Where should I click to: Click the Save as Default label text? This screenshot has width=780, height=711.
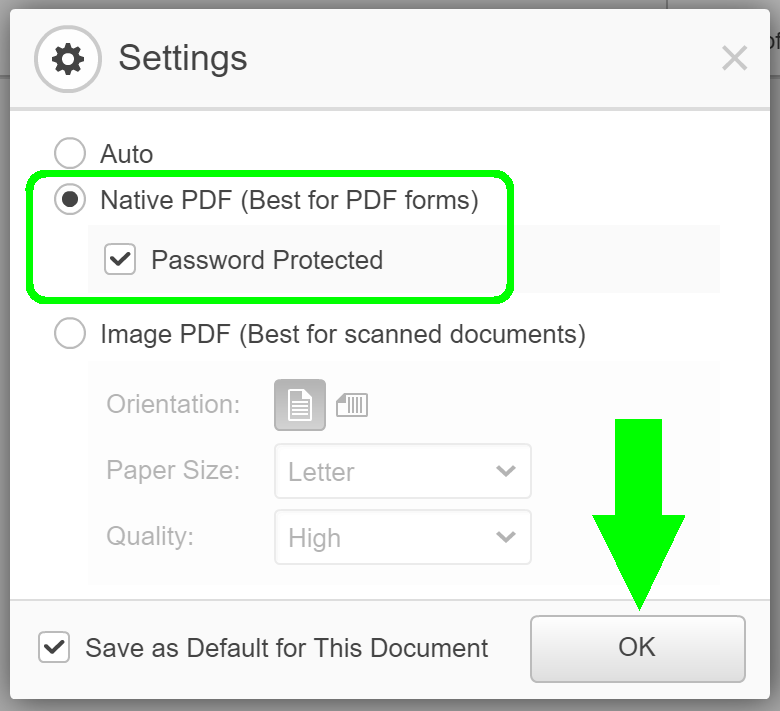point(287,648)
